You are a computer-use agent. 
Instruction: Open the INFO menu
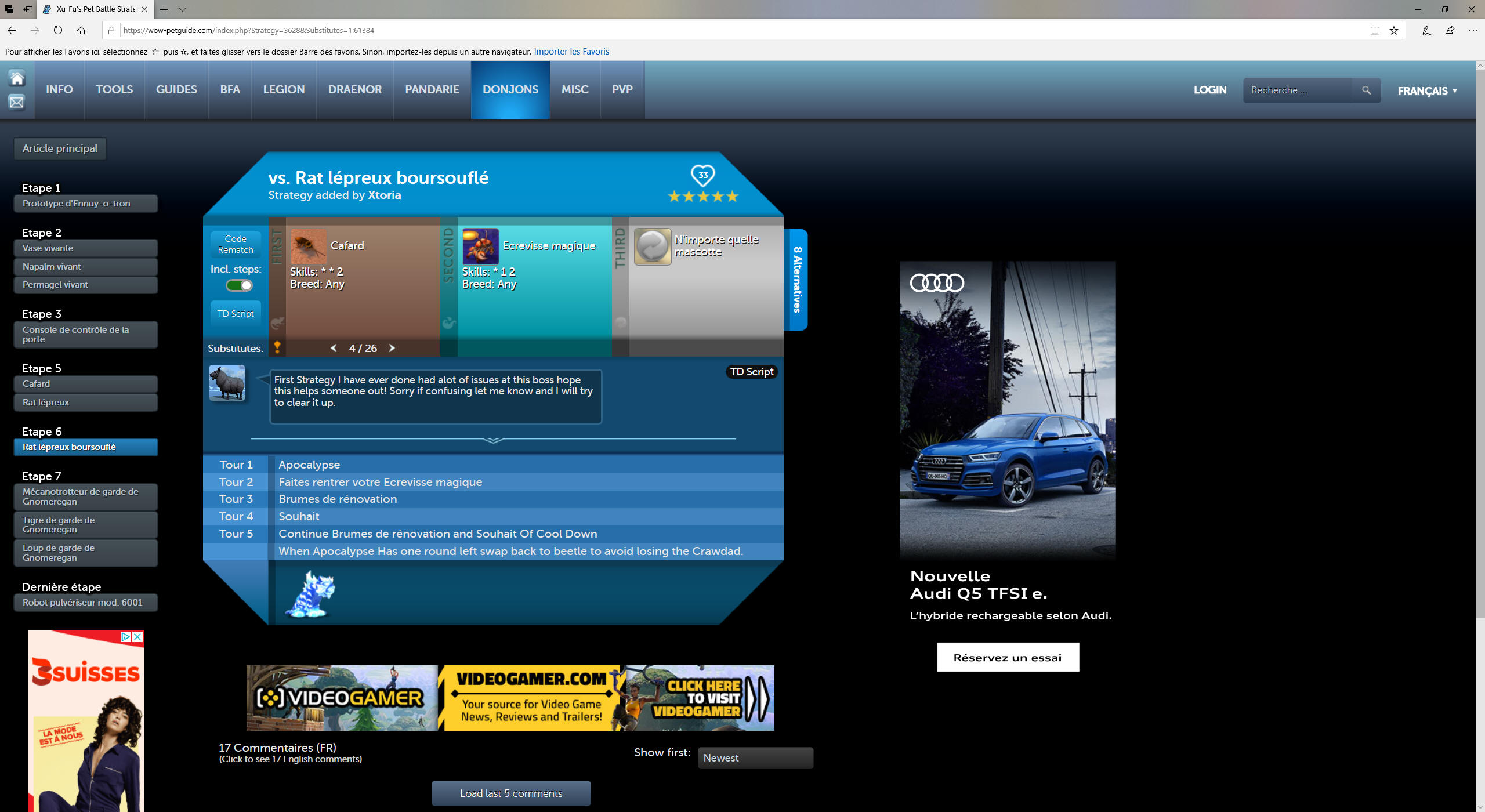point(59,90)
